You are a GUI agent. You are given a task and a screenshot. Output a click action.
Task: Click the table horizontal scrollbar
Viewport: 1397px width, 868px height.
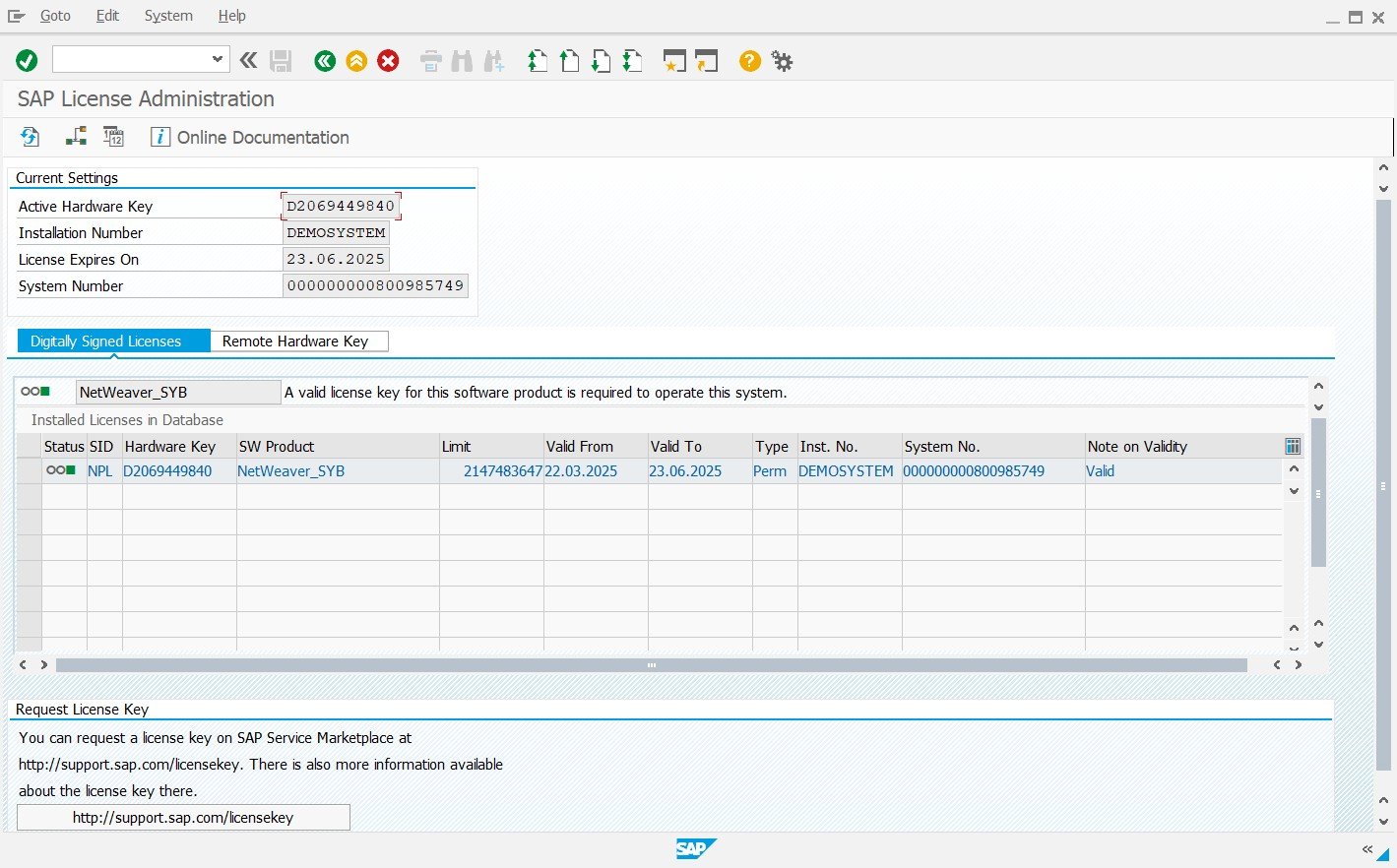(651, 665)
